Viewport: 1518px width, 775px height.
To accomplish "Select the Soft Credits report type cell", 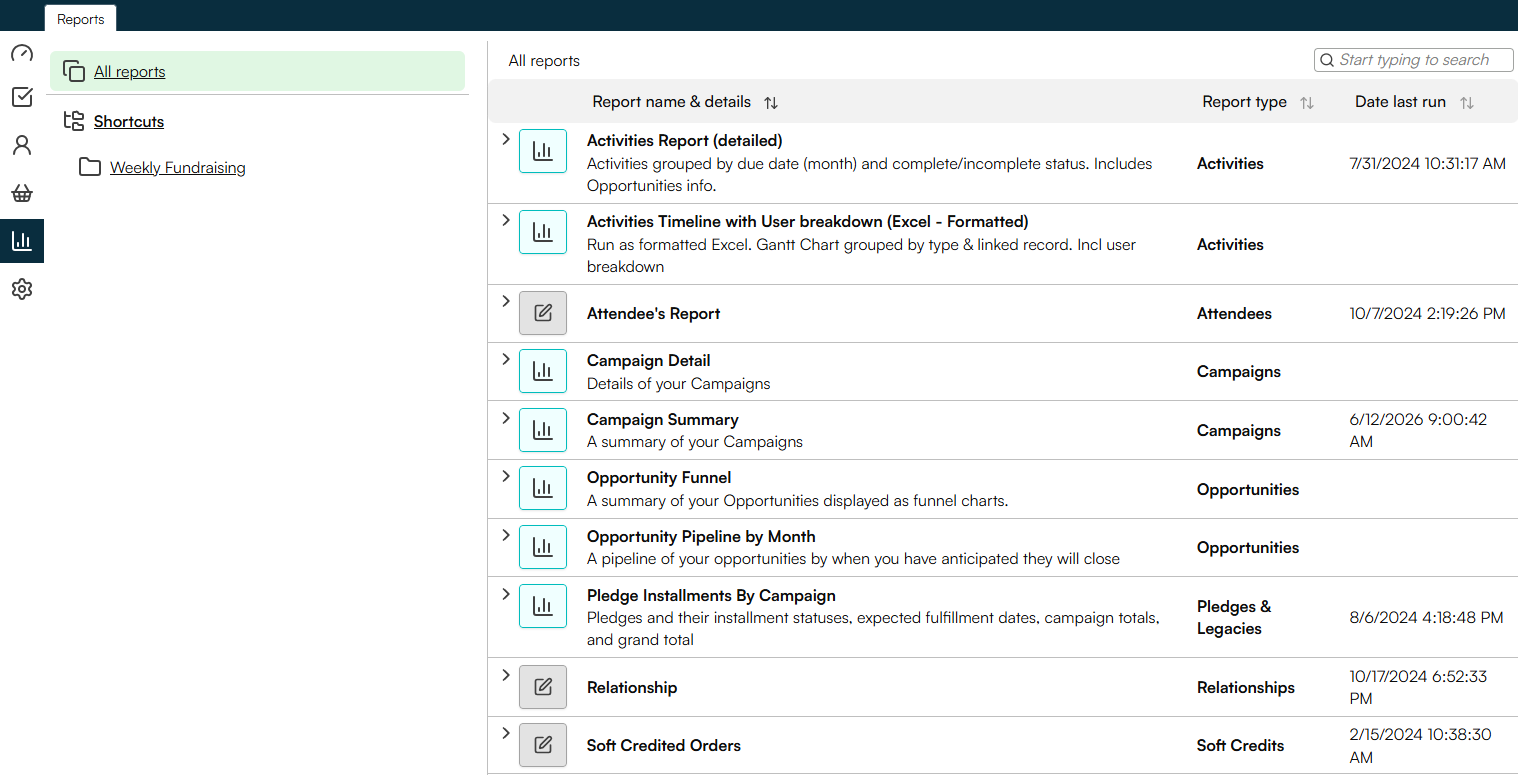I will coord(1241,746).
